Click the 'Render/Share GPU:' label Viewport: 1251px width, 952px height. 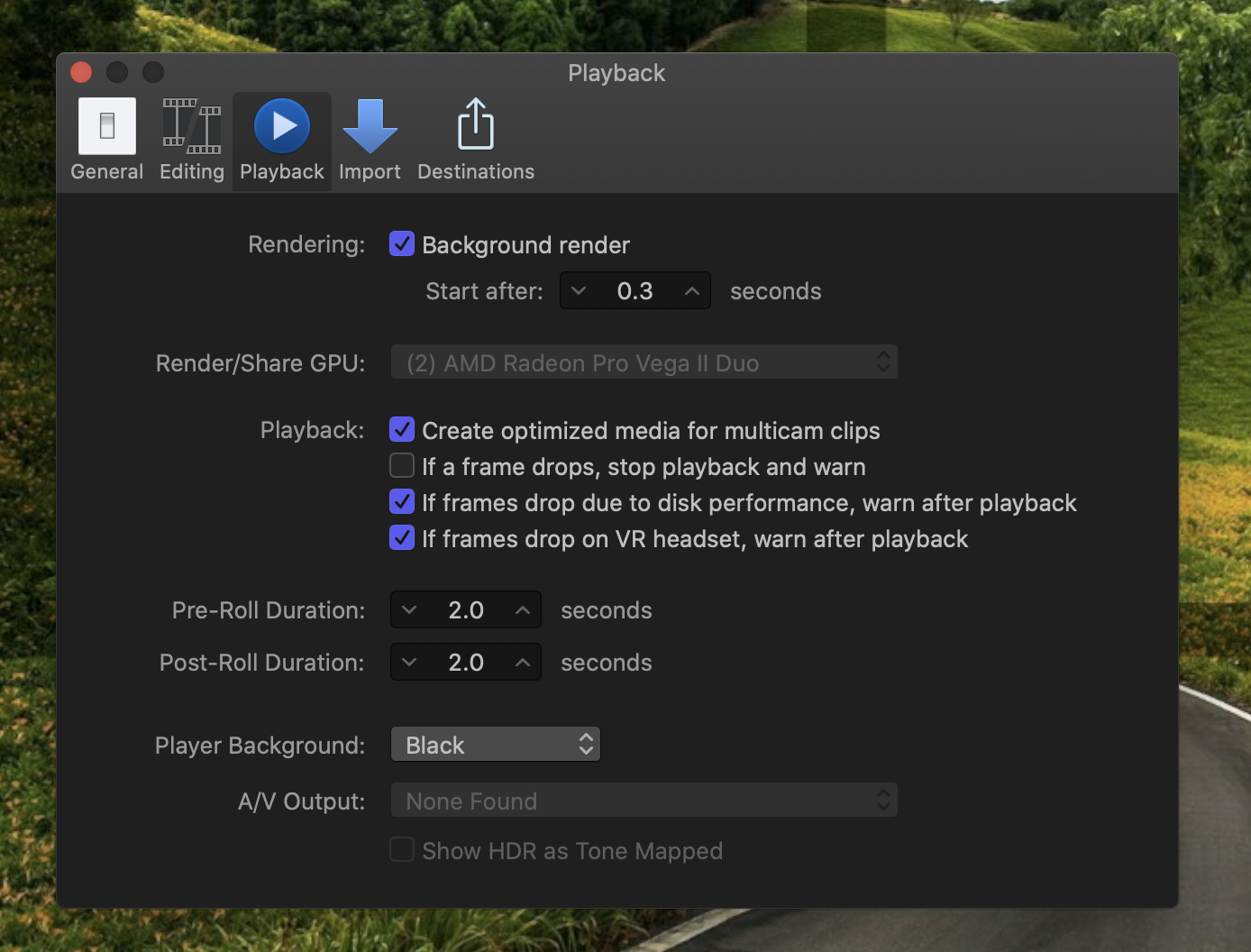tap(260, 363)
